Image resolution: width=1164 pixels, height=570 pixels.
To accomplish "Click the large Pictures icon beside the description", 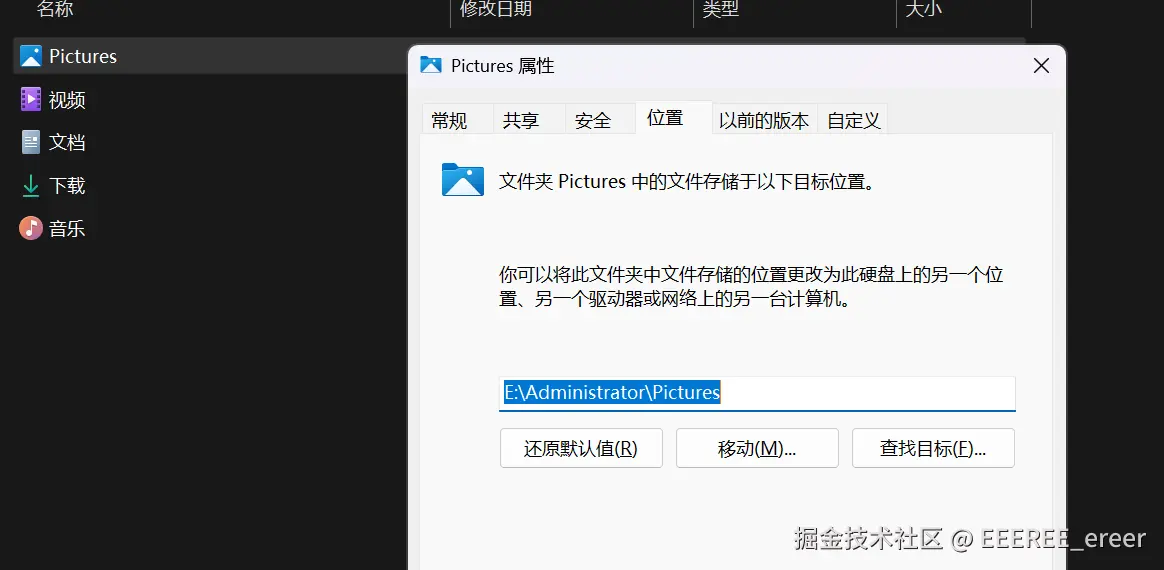I will pyautogui.click(x=462, y=180).
